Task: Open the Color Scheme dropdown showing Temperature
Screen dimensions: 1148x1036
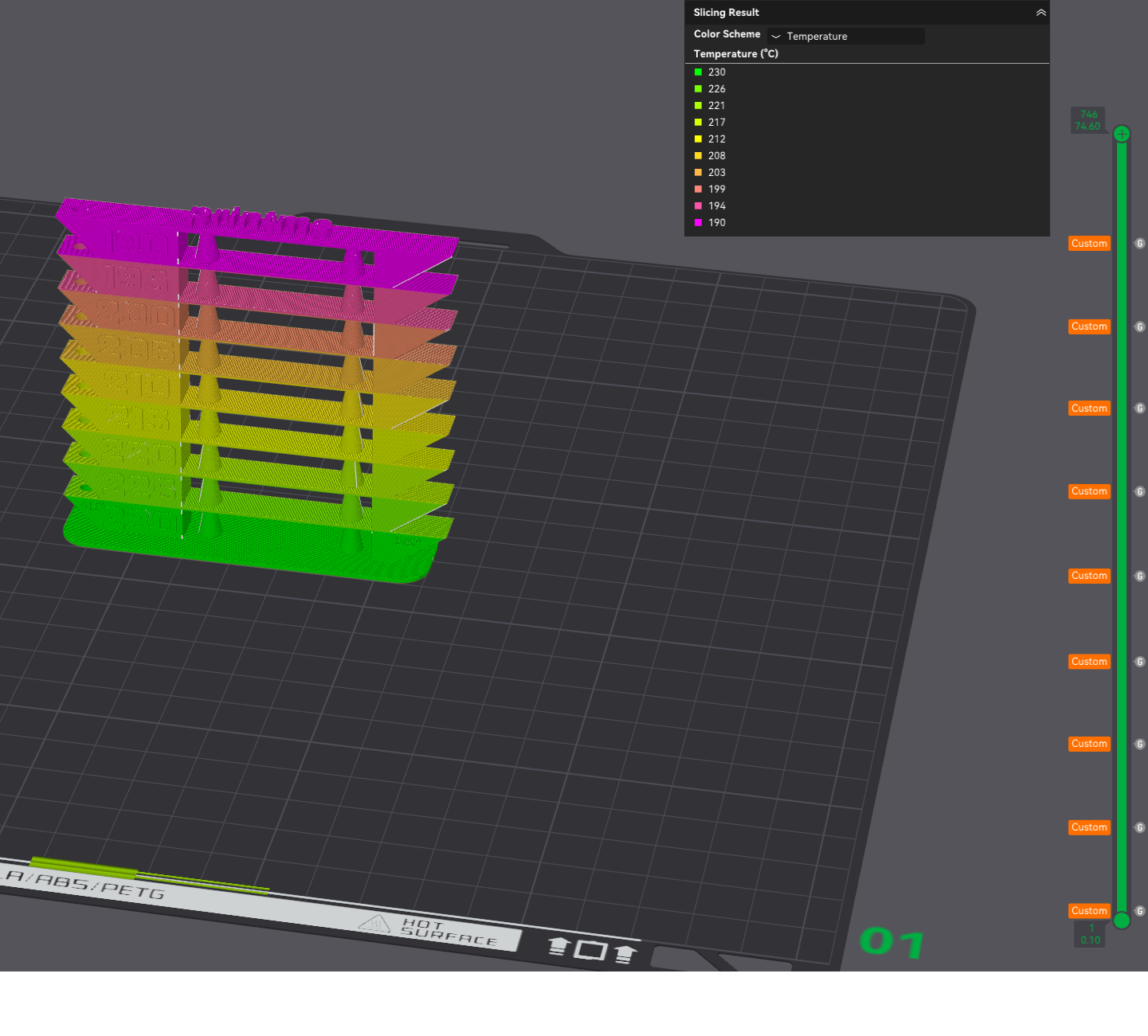Action: [x=846, y=36]
